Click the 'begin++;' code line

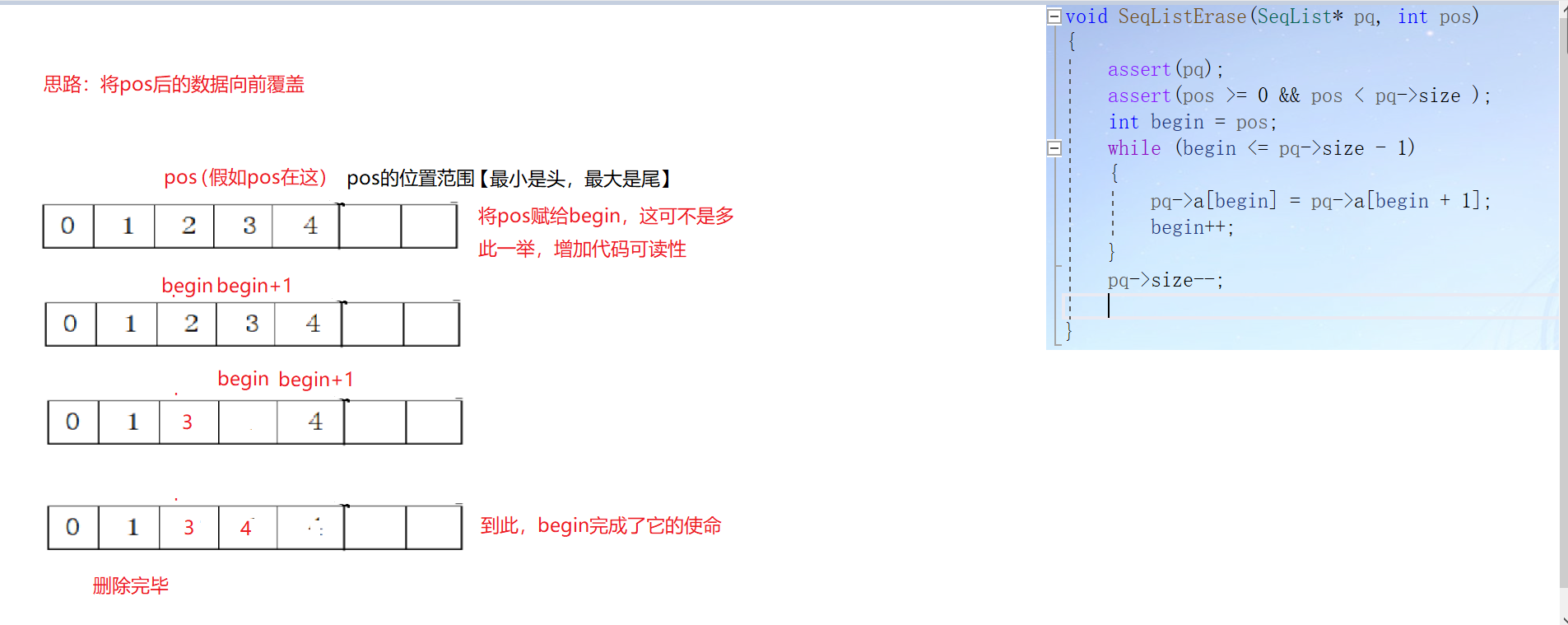coord(1192,227)
